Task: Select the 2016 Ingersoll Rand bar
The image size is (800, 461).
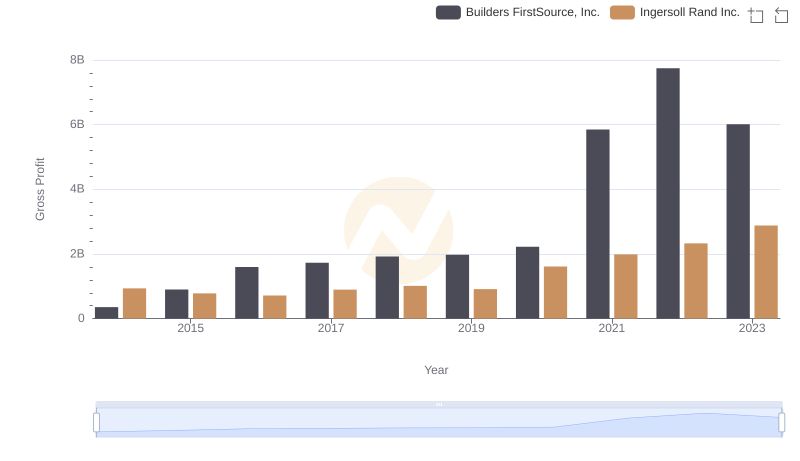Action: (274, 307)
